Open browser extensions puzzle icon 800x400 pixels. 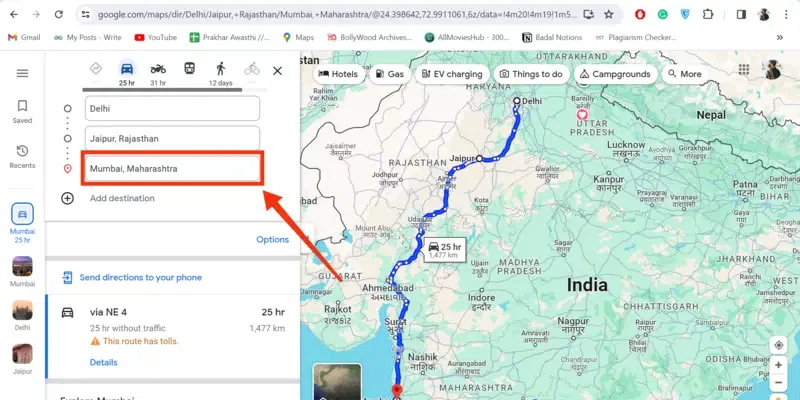(708, 14)
